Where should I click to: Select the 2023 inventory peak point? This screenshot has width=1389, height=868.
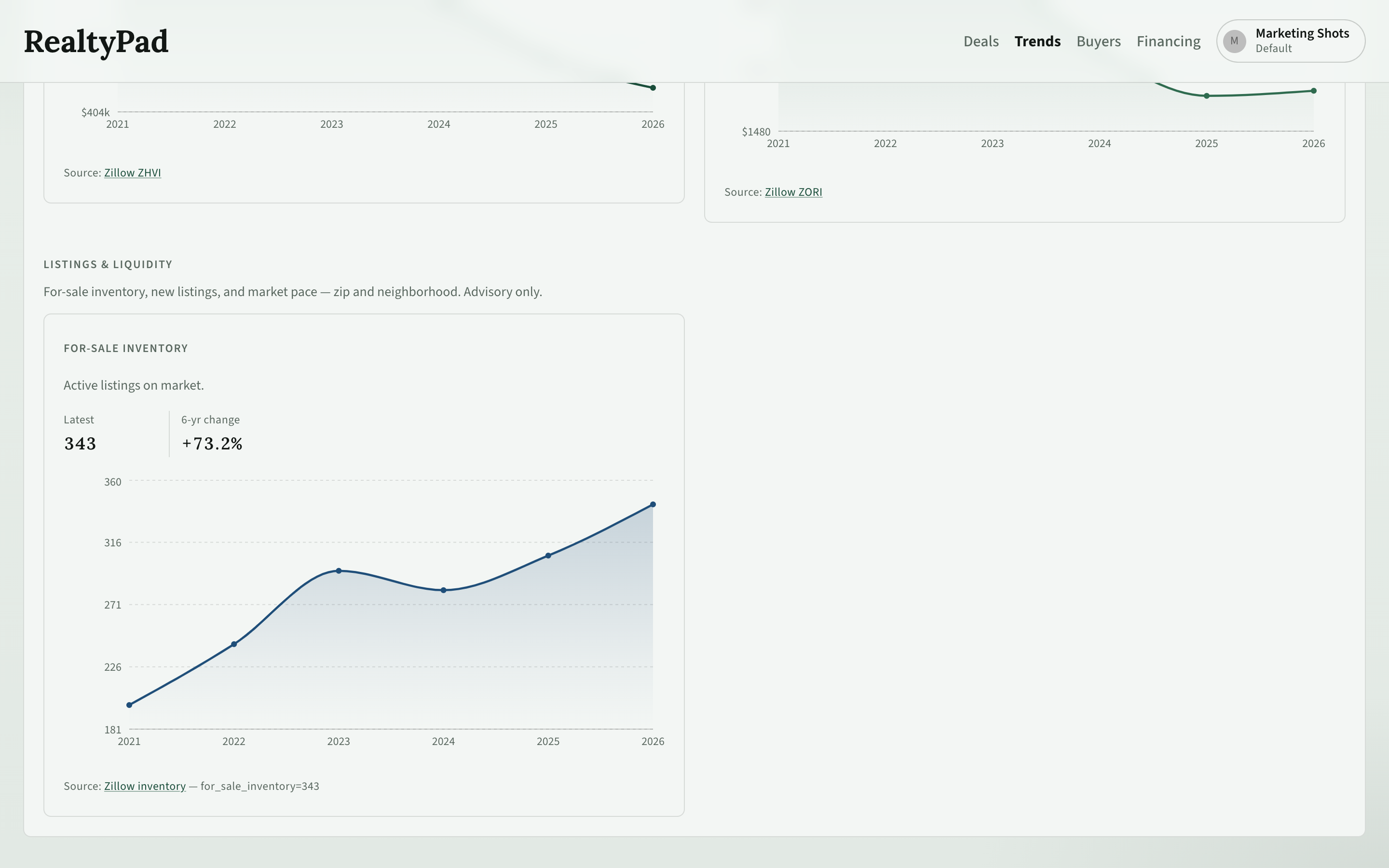pos(339,570)
